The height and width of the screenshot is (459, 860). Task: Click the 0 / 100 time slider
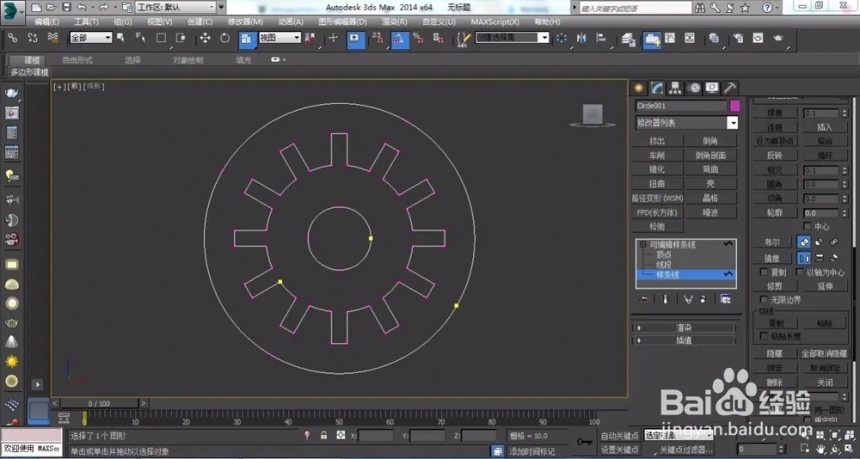click(99, 404)
